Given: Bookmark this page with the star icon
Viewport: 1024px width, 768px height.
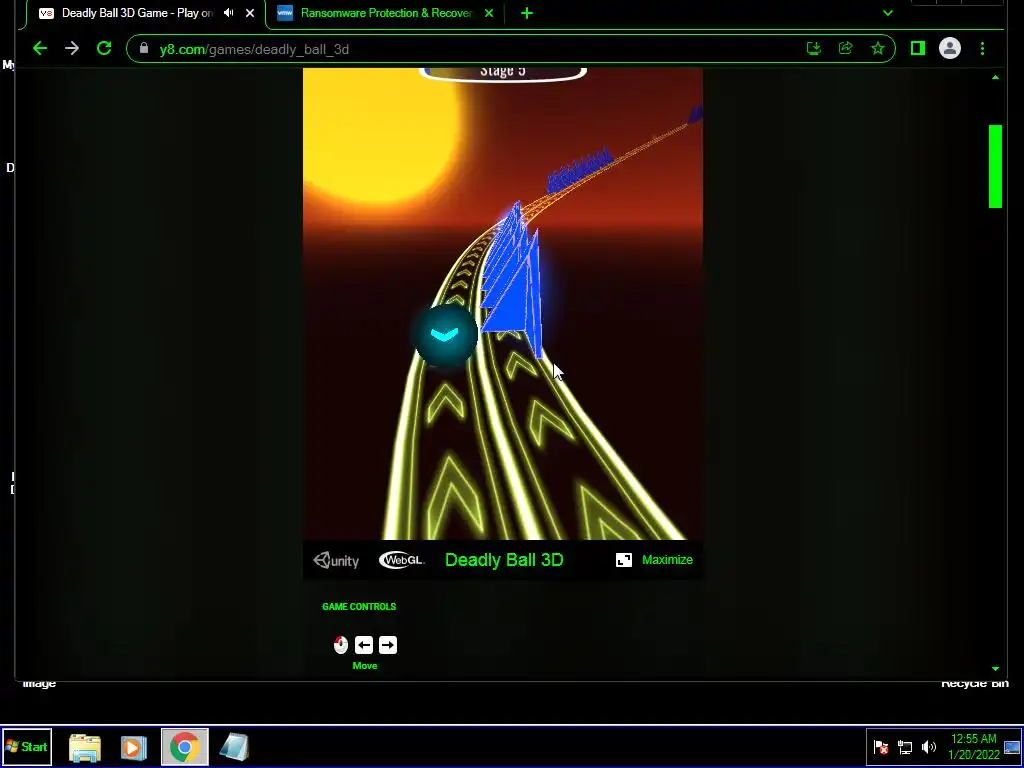Looking at the screenshot, I should (x=878, y=48).
